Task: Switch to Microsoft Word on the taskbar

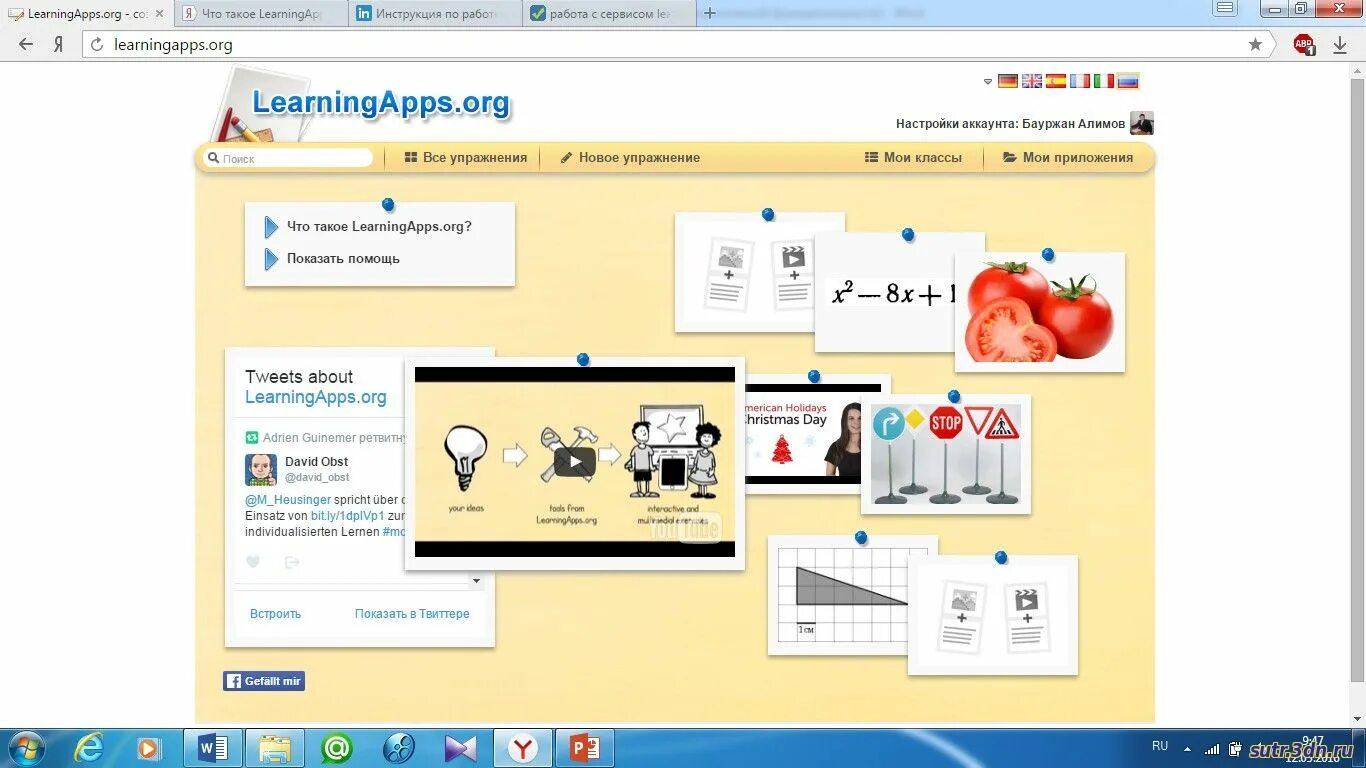Action: tap(213, 748)
